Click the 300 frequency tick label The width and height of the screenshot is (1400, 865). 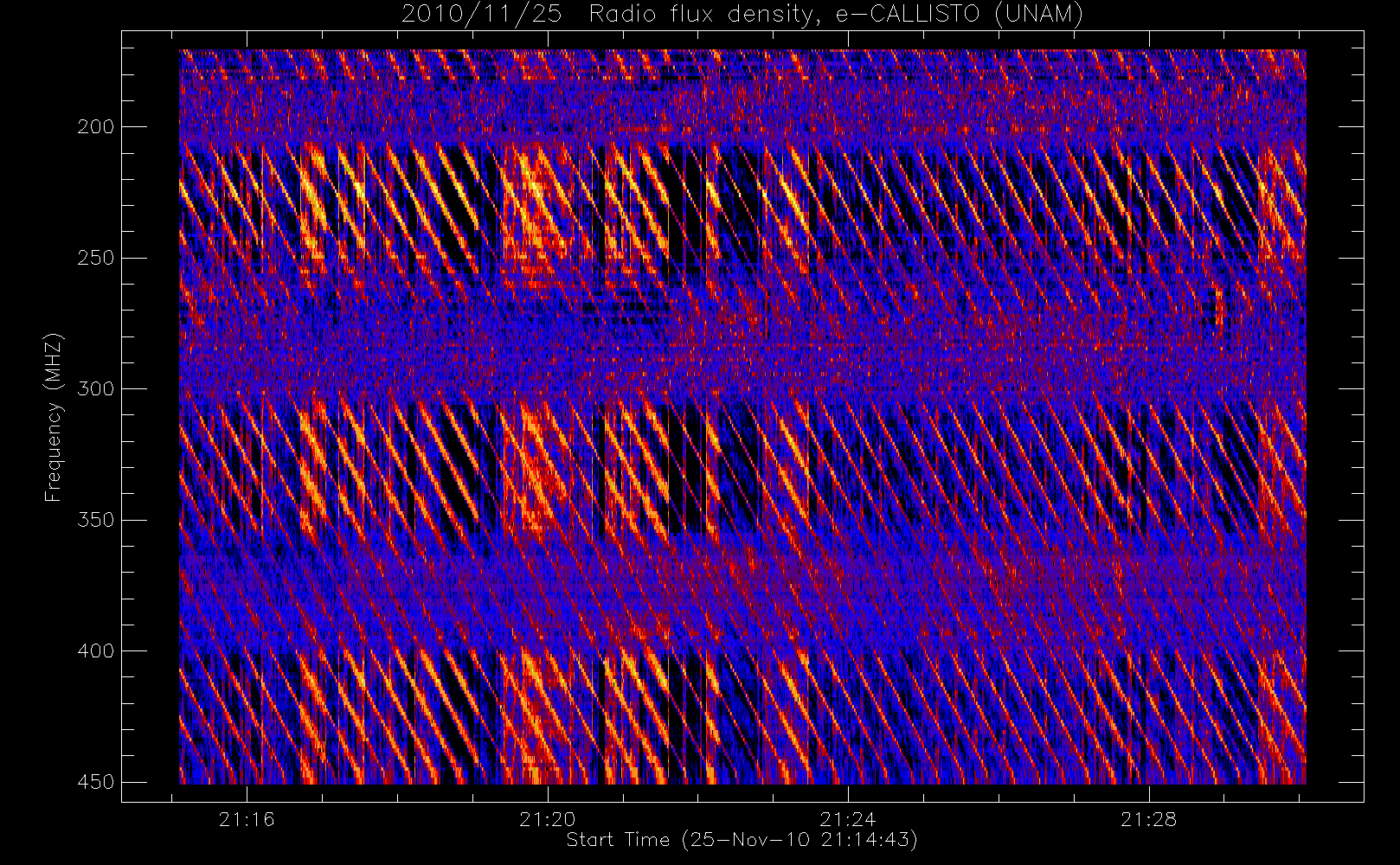pos(95,389)
